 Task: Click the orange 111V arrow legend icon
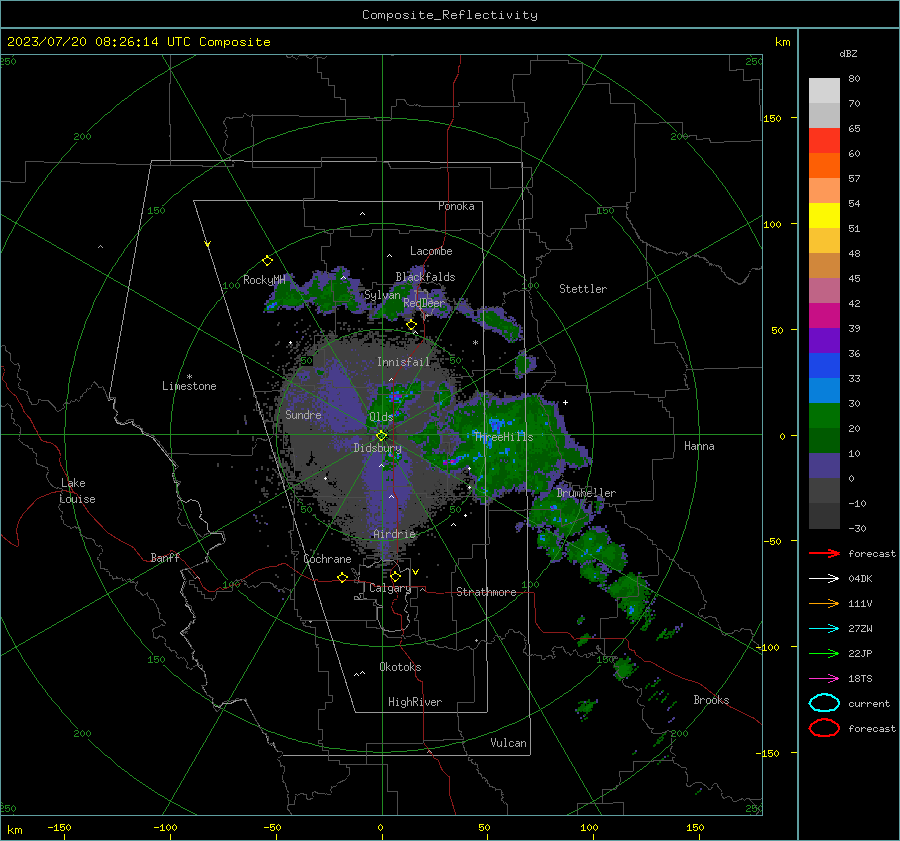[x=824, y=603]
